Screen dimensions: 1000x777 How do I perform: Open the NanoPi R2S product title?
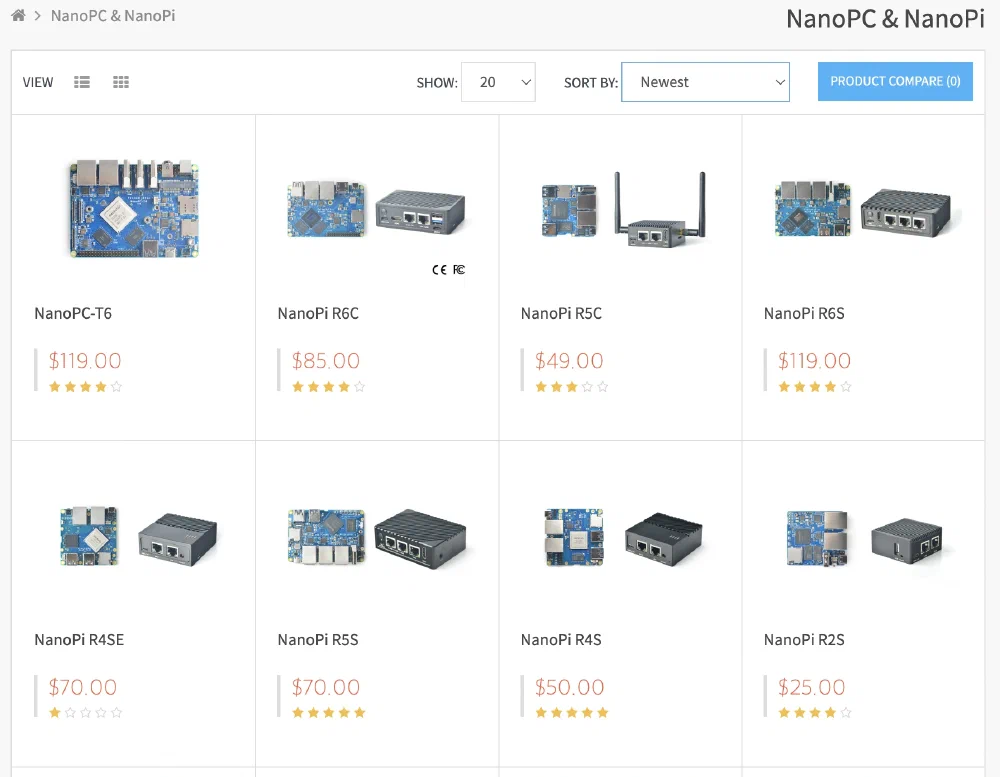point(804,639)
